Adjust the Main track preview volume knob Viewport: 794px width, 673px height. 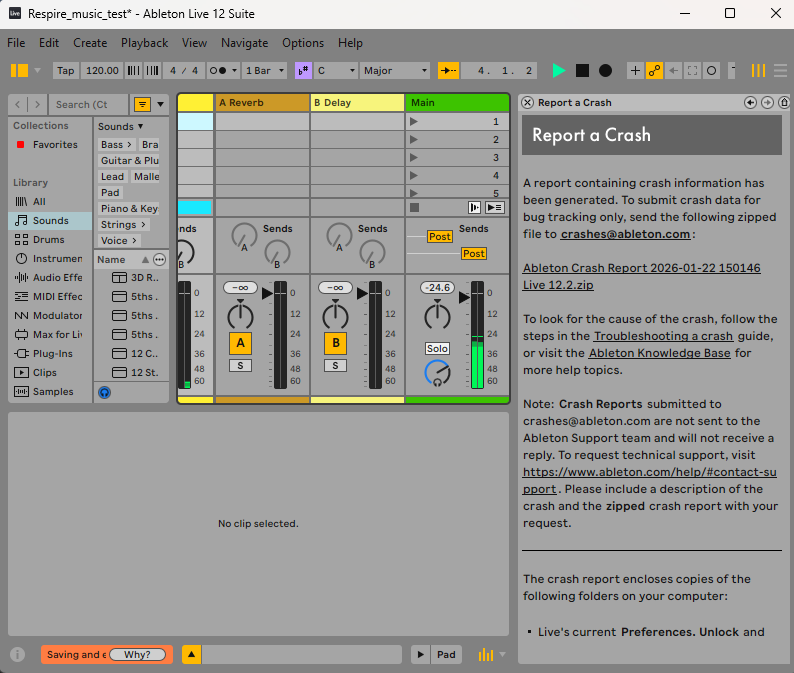(x=437, y=373)
